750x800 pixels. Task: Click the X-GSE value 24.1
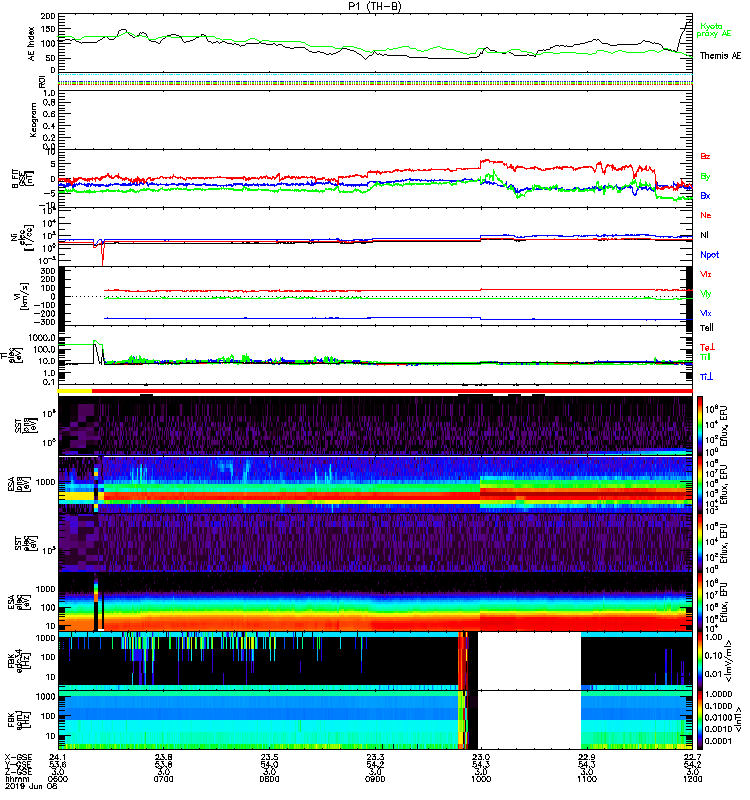(57, 757)
